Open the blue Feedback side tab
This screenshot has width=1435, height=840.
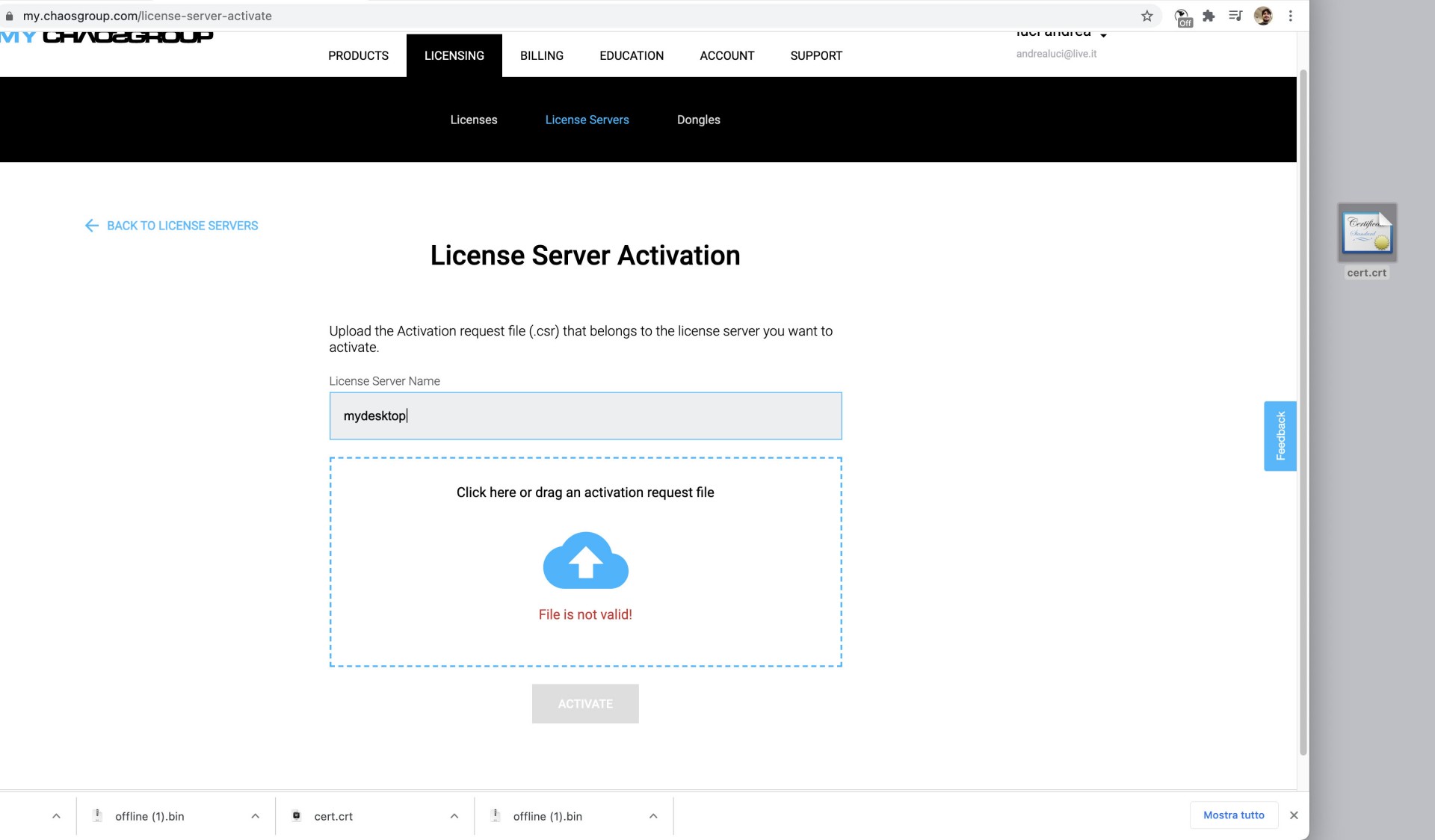(x=1280, y=436)
